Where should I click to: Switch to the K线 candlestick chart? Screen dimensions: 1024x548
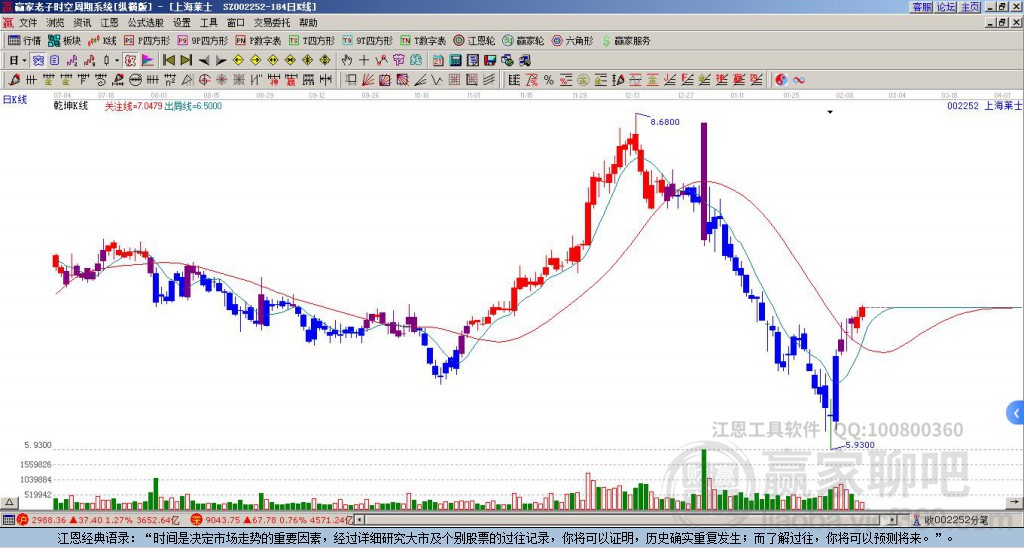coord(102,41)
